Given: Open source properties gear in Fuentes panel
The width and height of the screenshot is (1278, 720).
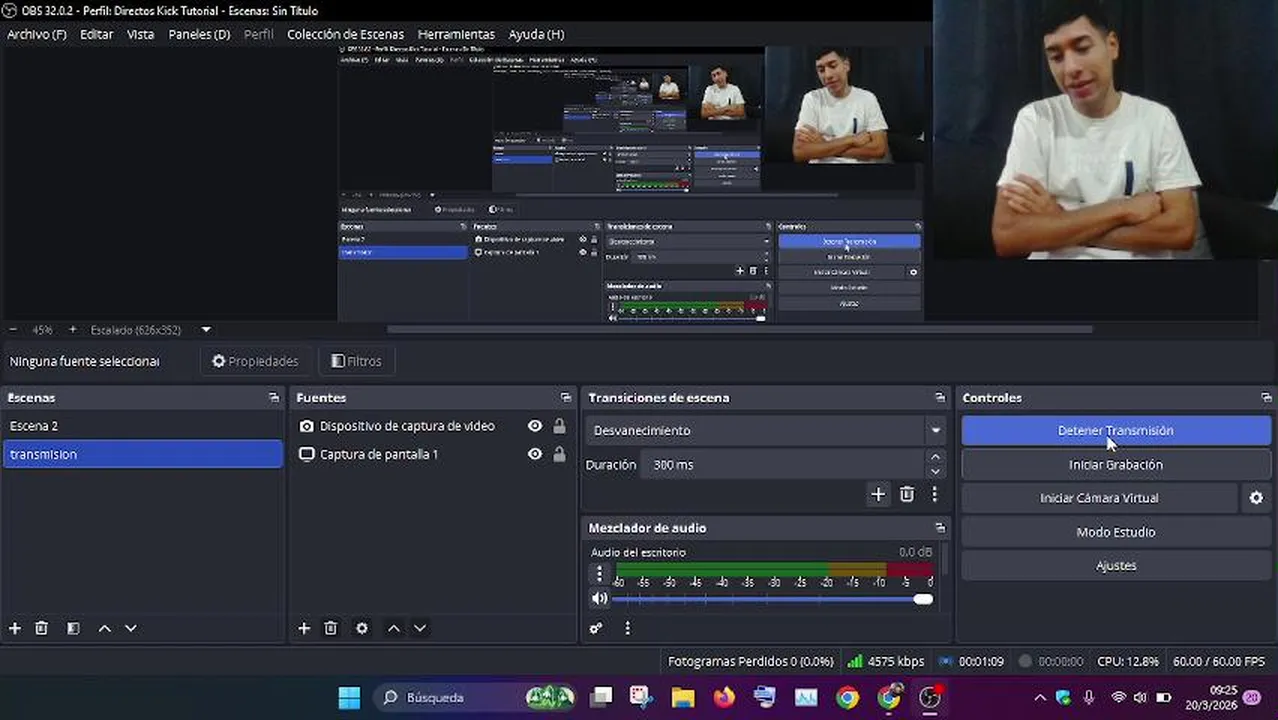Looking at the screenshot, I should pyautogui.click(x=362, y=628).
